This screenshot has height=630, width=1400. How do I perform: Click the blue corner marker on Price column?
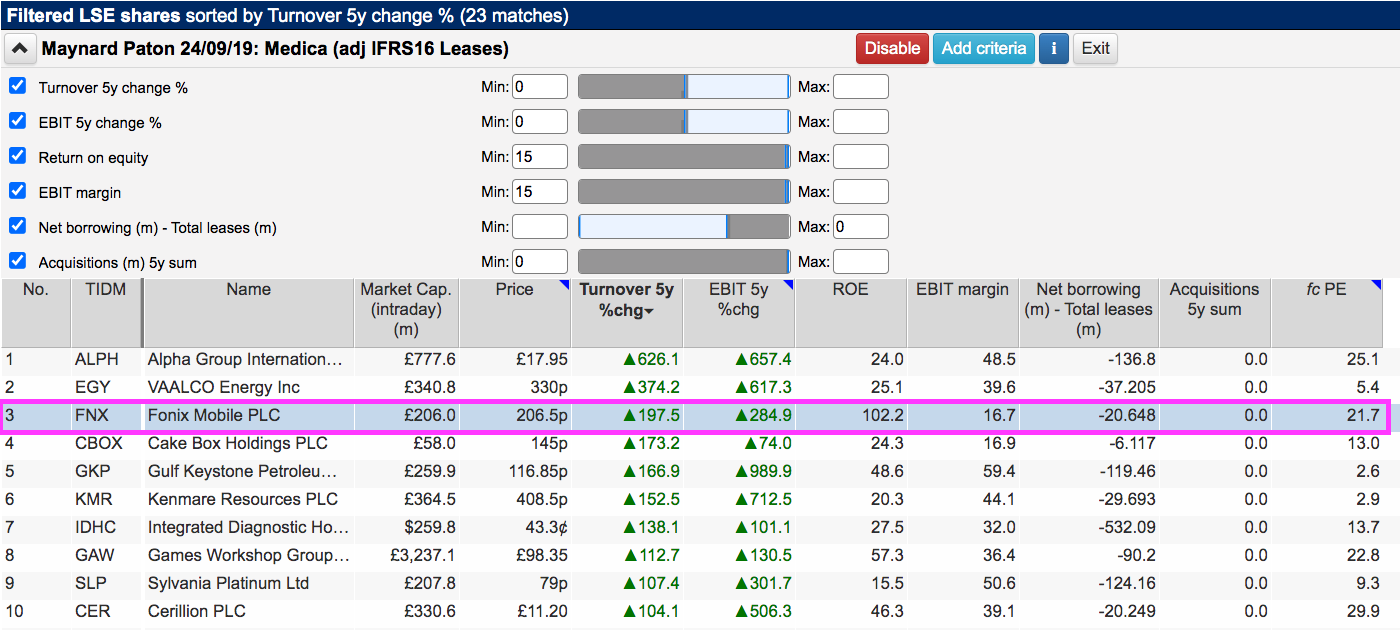pyautogui.click(x=565, y=283)
